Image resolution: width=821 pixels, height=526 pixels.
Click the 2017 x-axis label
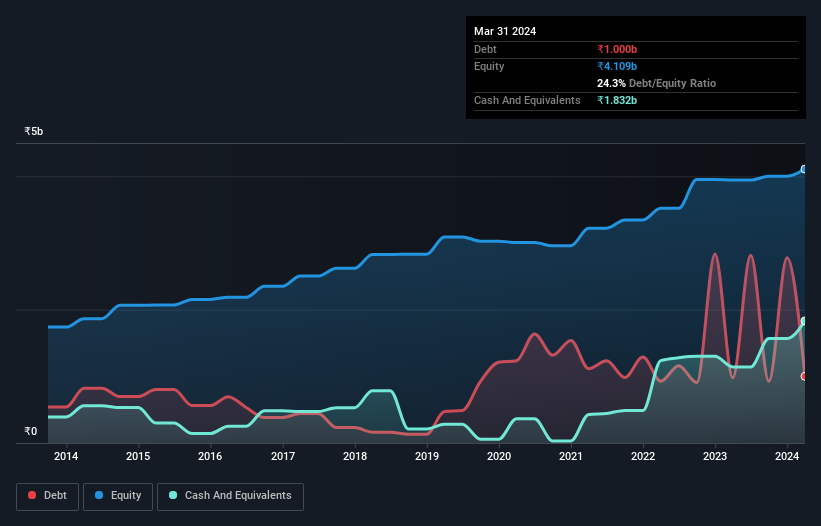click(283, 456)
